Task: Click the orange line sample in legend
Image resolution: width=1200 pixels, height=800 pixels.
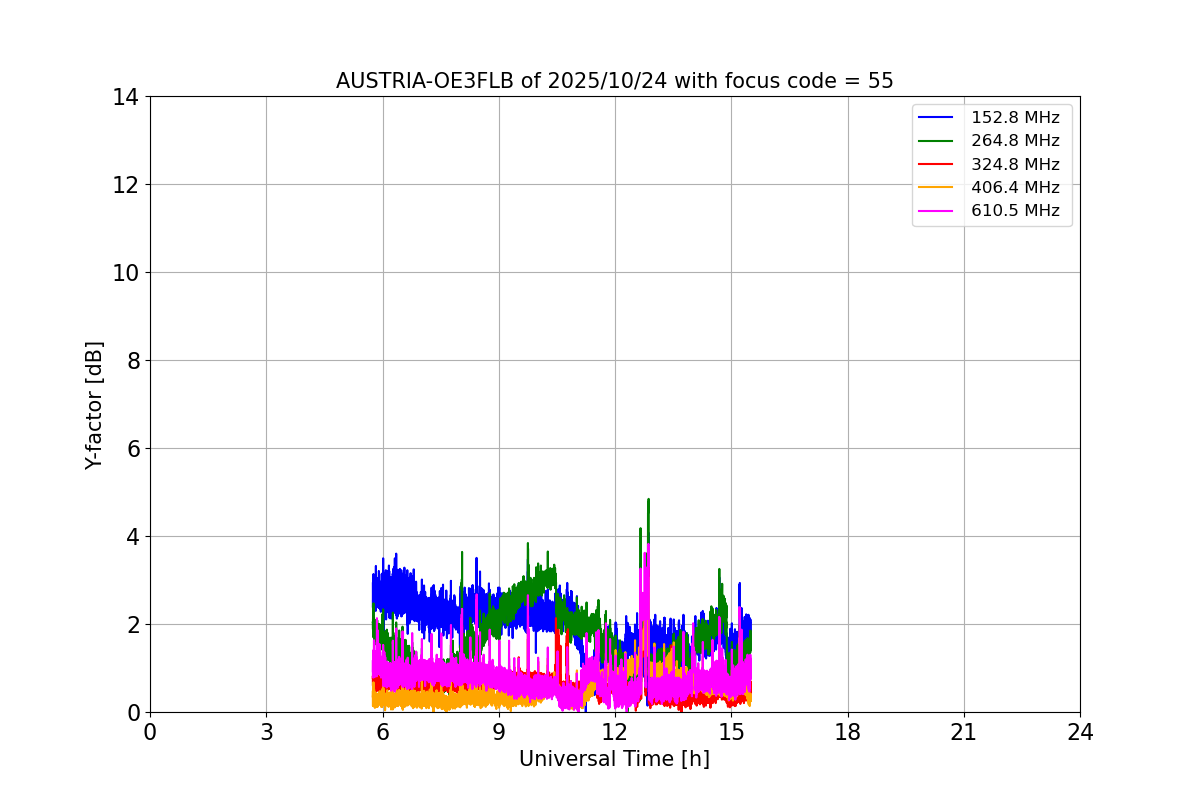Action: point(936,188)
